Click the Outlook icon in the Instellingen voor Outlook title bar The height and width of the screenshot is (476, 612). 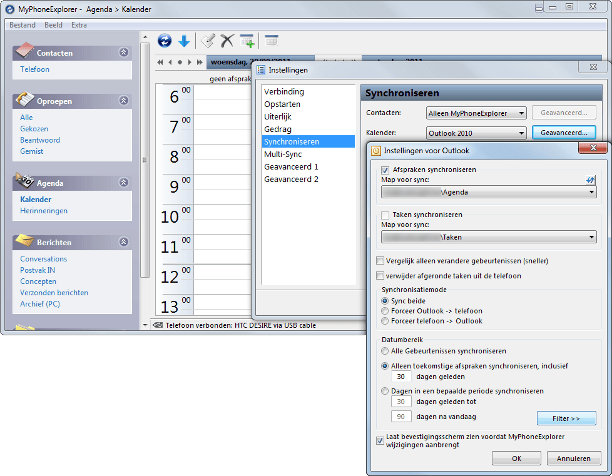tap(376, 151)
